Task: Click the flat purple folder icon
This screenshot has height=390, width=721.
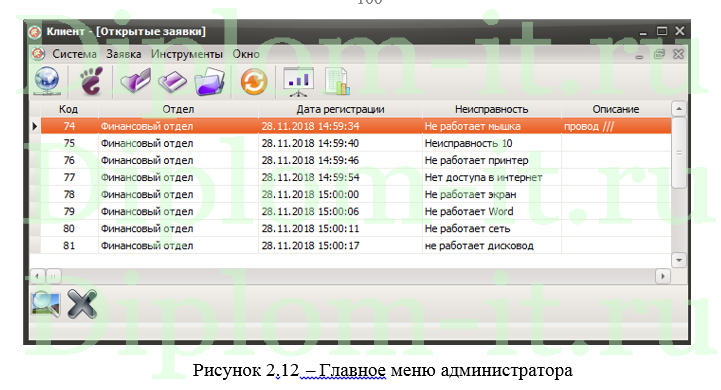Action: (x=172, y=82)
